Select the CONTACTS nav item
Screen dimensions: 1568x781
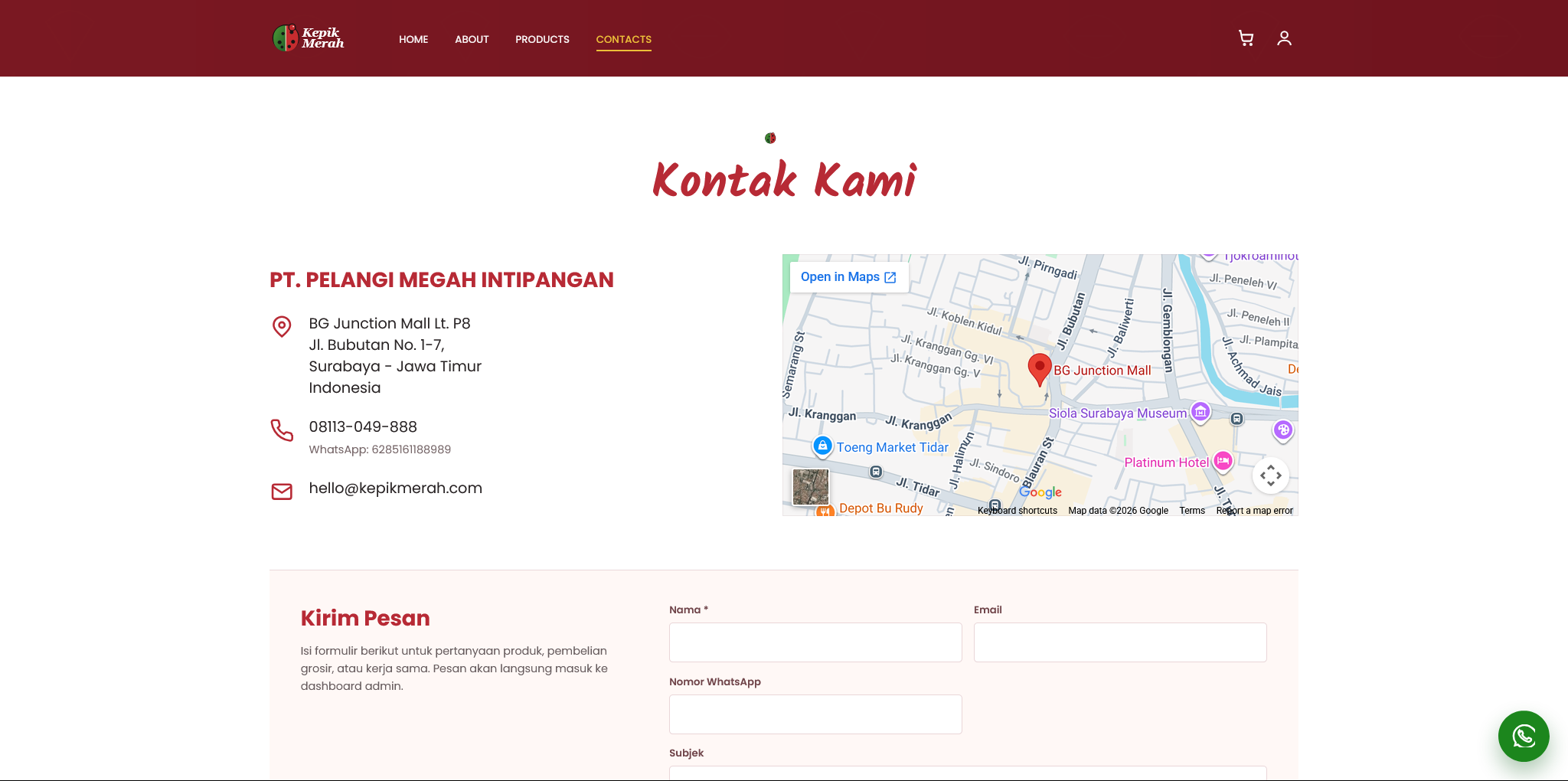[624, 39]
